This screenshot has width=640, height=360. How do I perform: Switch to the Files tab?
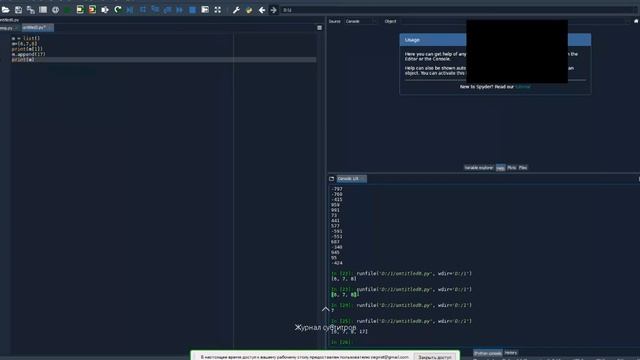coord(523,168)
